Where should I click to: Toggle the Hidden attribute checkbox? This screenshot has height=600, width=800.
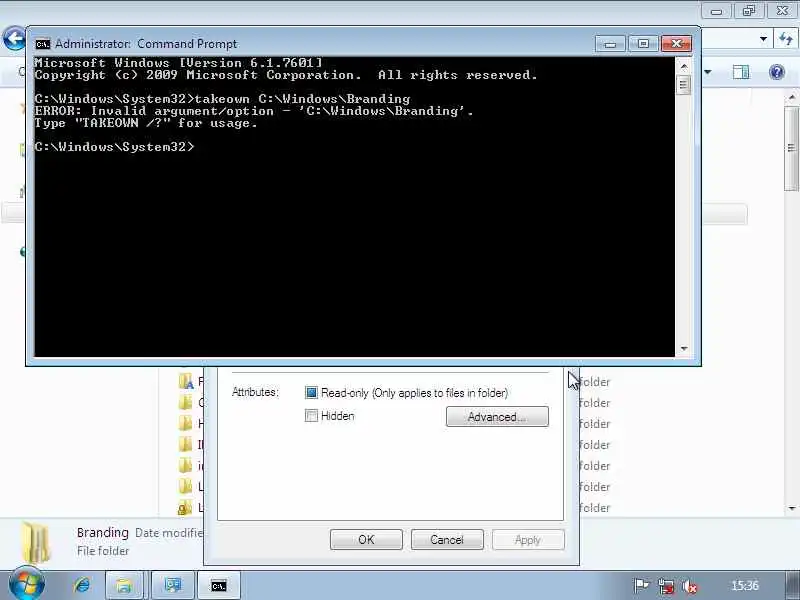[x=311, y=415]
